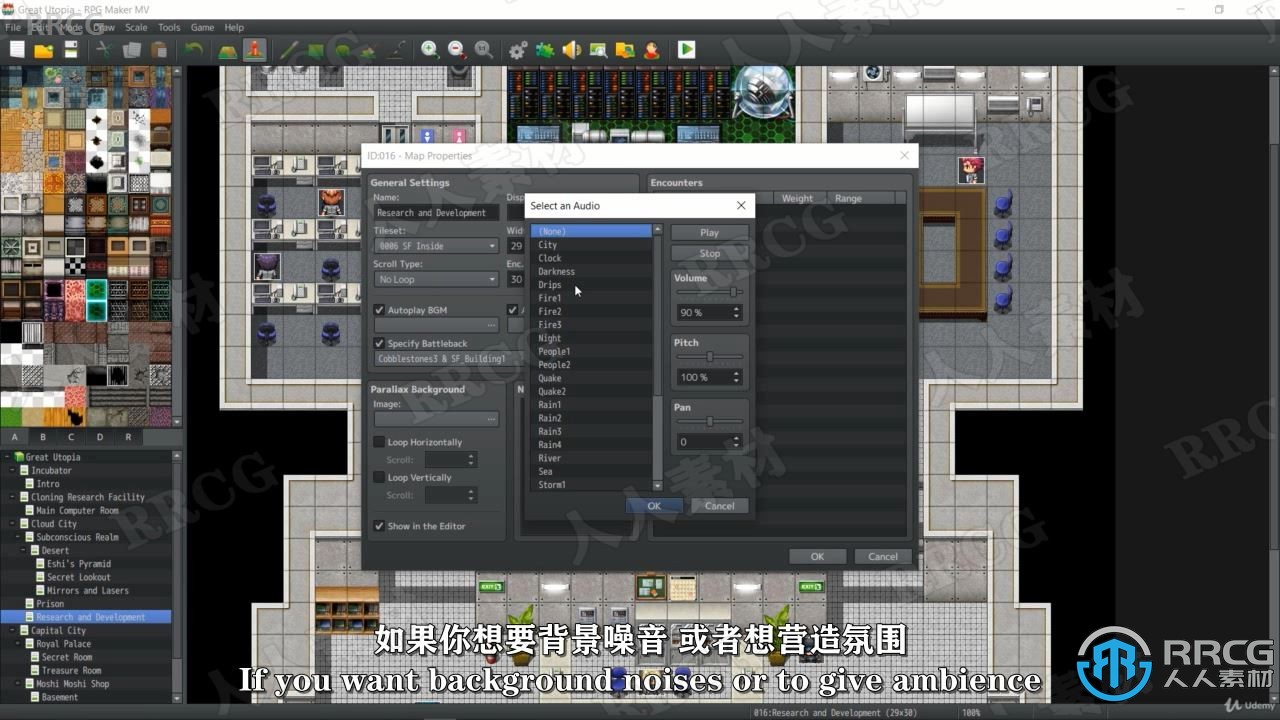Click the Actual Size zoom icon

click(x=482, y=49)
